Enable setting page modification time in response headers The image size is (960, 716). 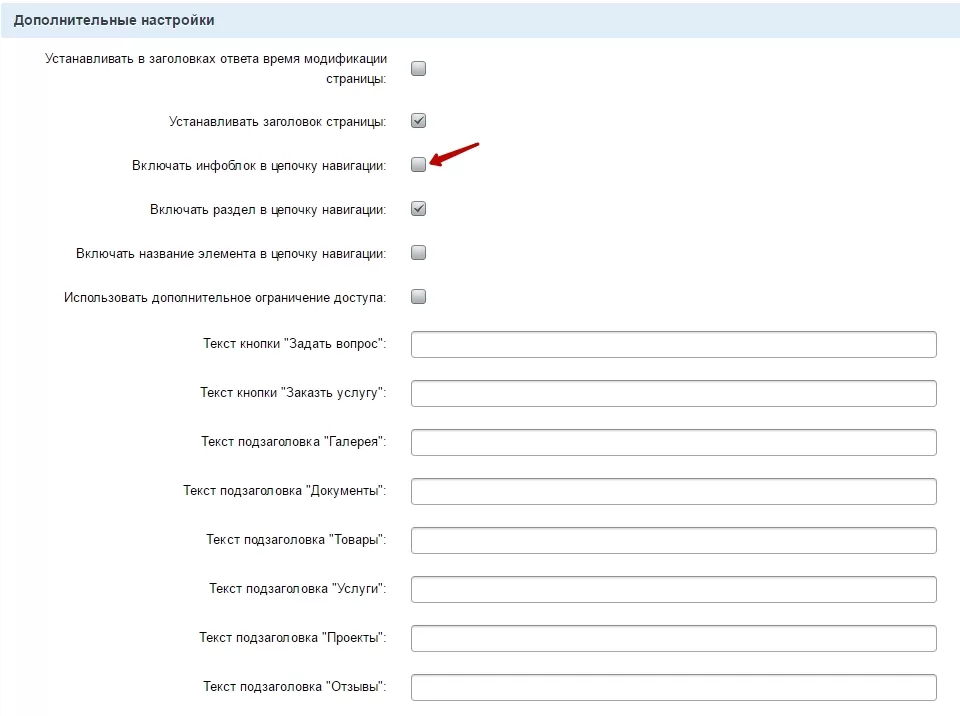point(418,69)
